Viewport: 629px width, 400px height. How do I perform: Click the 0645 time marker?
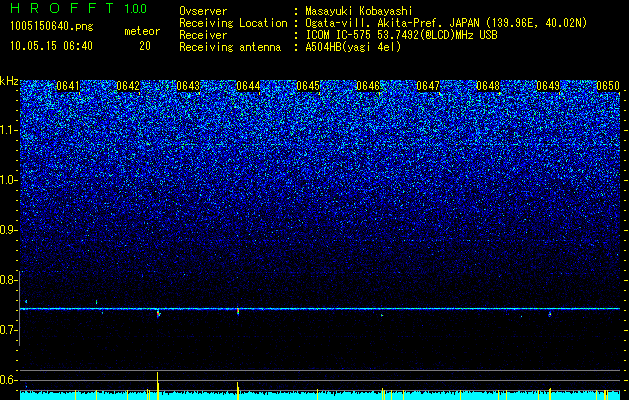point(308,86)
